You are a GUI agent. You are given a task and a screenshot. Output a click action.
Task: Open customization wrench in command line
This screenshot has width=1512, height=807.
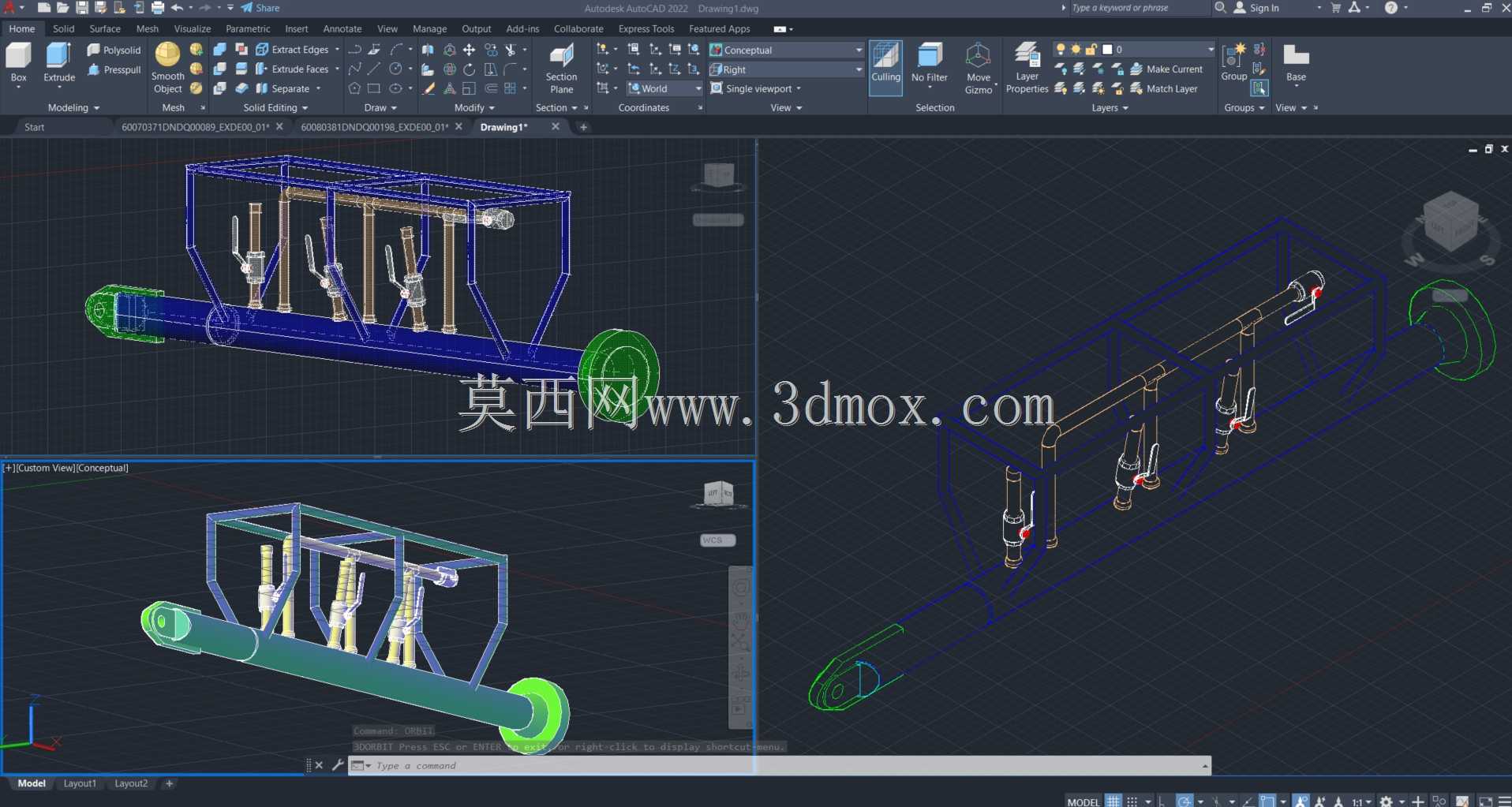click(338, 764)
